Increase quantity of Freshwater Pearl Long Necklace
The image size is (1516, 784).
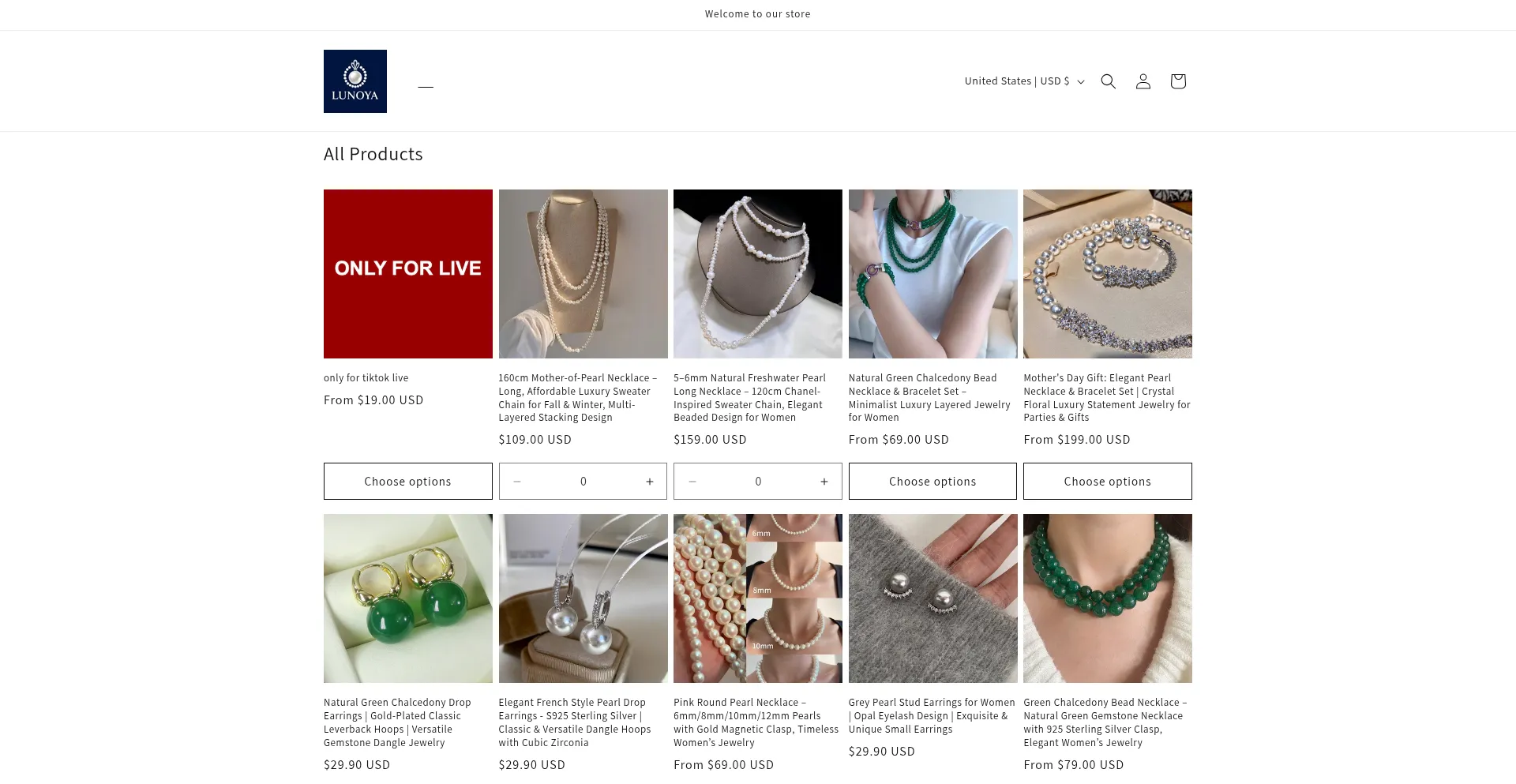pyautogui.click(x=824, y=481)
